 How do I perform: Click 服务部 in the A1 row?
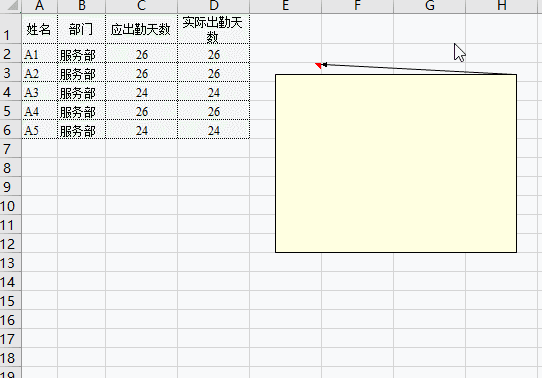pos(82,53)
